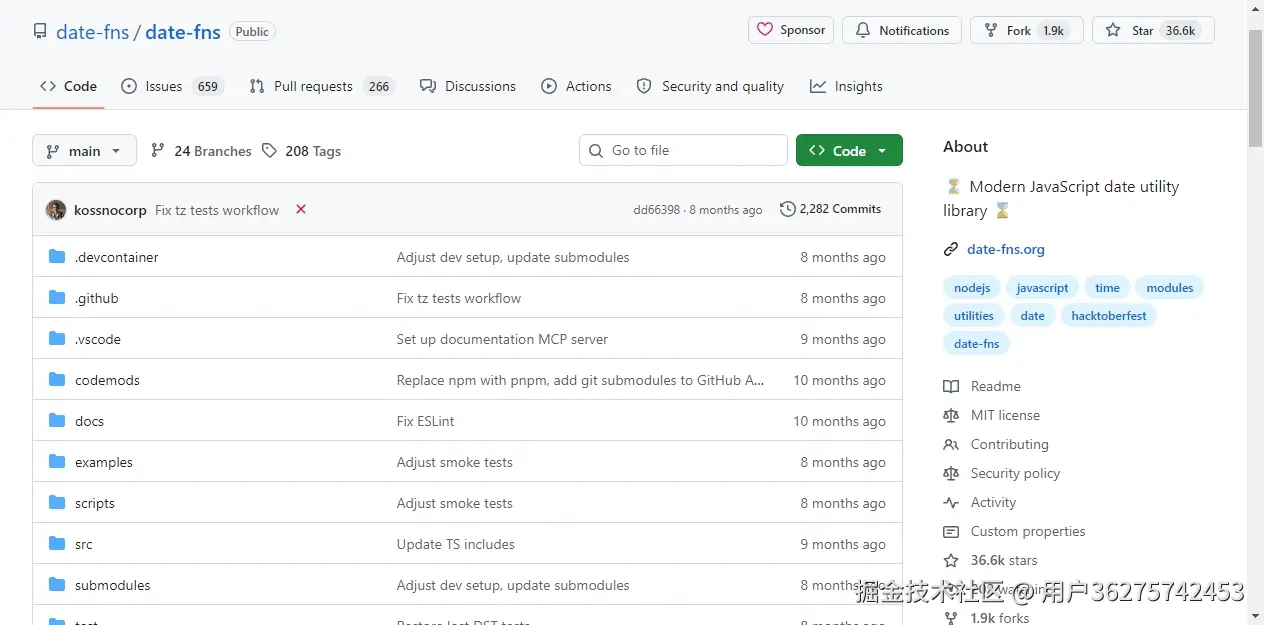This screenshot has width=1264, height=625.
Task: Click the src folder icon
Action: tap(57, 544)
